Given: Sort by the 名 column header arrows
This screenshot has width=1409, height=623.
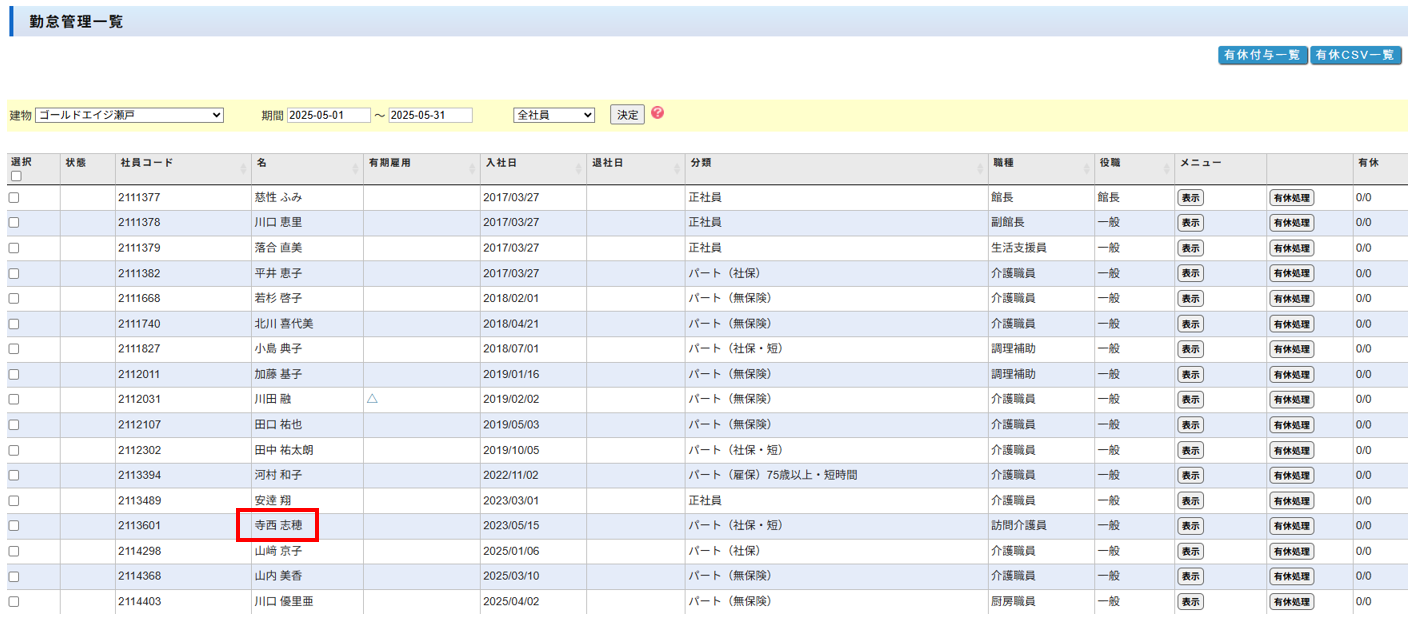Looking at the screenshot, I should [x=356, y=169].
